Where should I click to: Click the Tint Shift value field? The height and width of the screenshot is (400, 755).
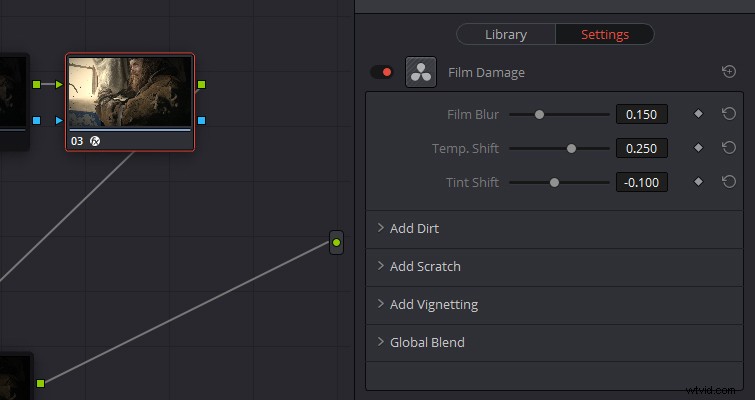pos(642,182)
